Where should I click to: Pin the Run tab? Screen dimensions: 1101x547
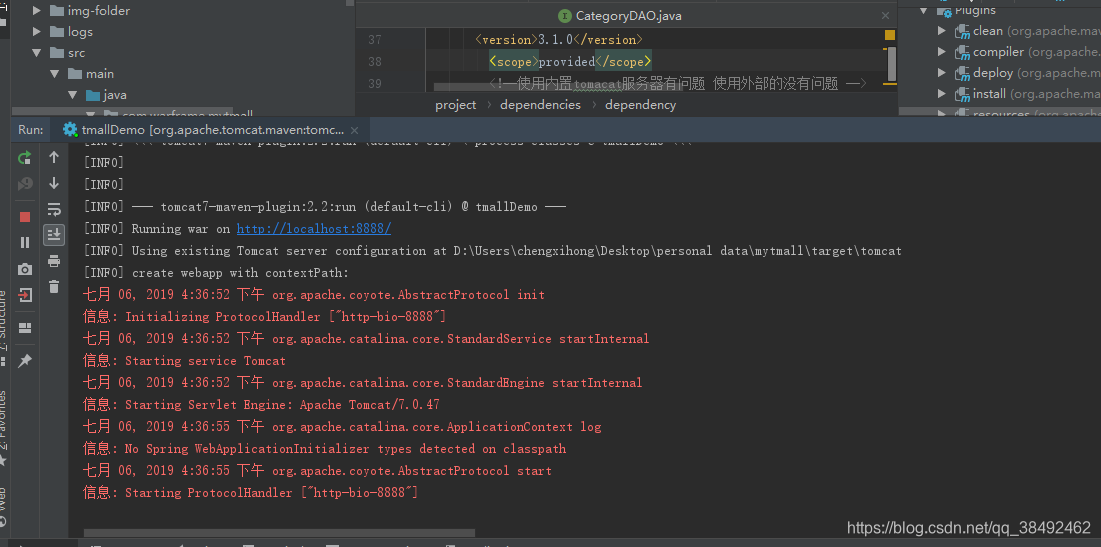click(25, 361)
